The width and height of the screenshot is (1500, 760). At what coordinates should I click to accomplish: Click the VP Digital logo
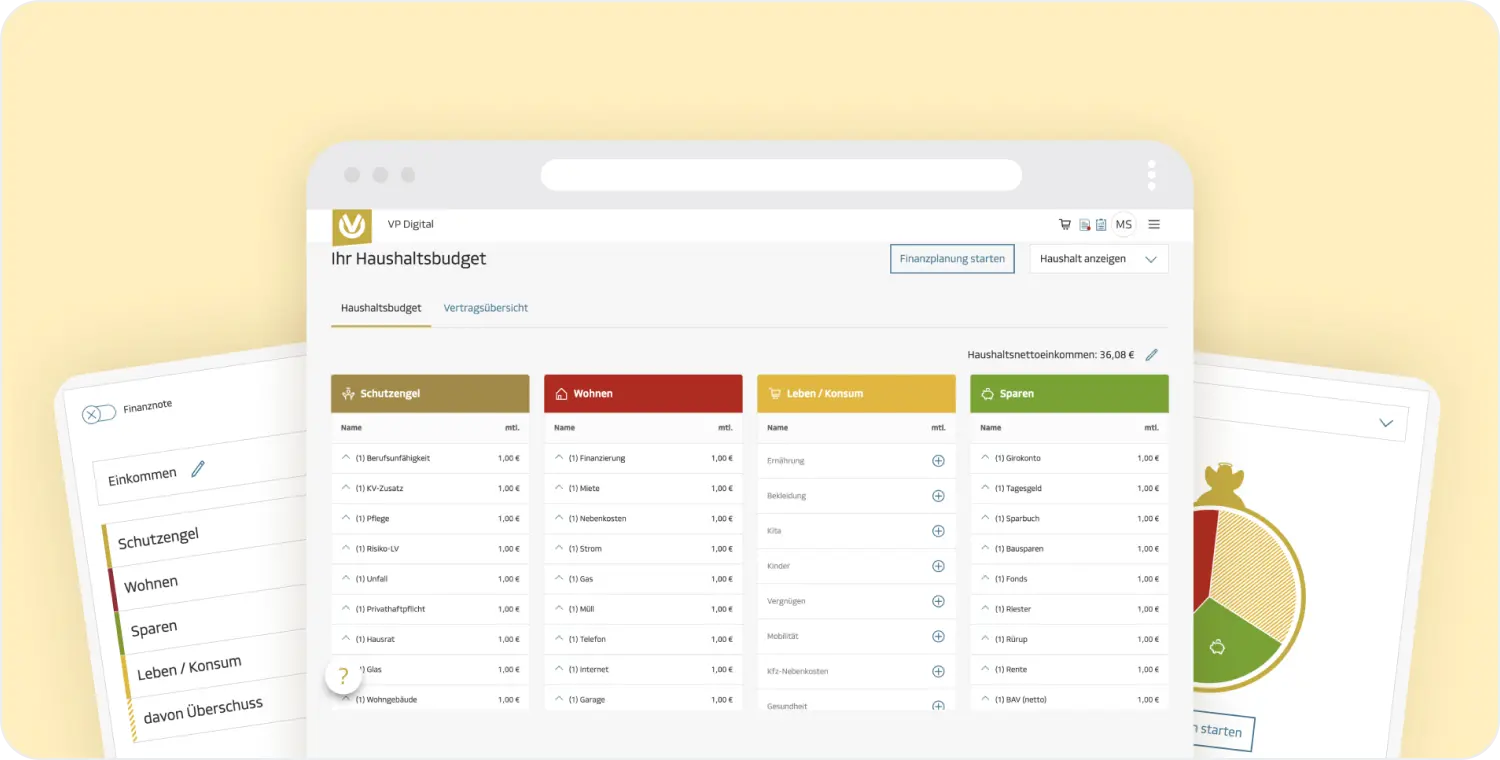pyautogui.click(x=352, y=226)
